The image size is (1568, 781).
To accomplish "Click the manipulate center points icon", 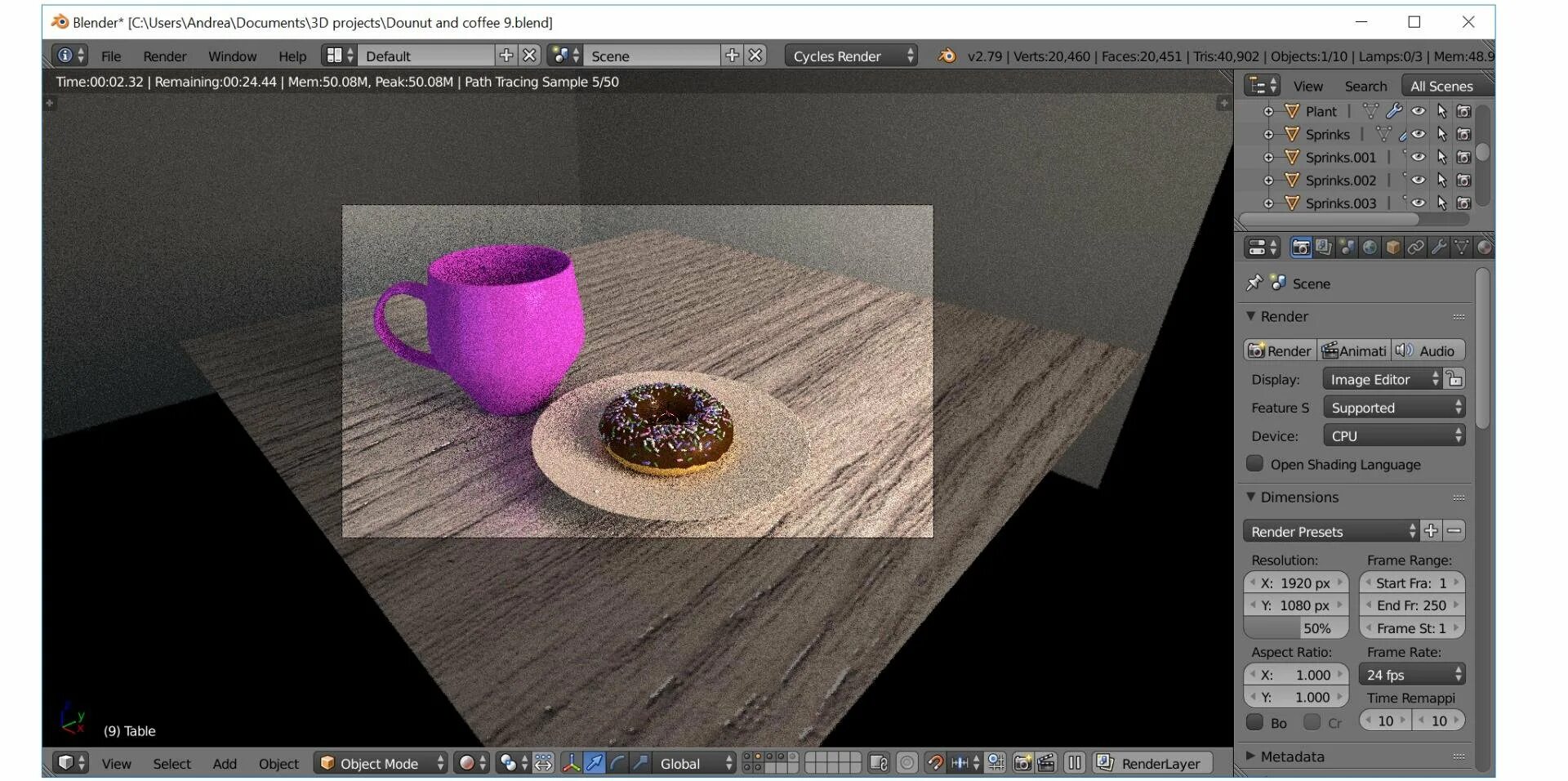I will click(543, 763).
